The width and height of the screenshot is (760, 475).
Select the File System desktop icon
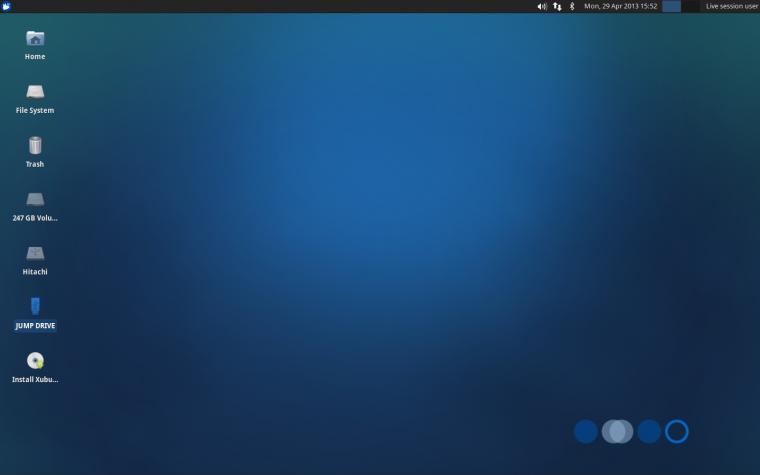point(35,92)
